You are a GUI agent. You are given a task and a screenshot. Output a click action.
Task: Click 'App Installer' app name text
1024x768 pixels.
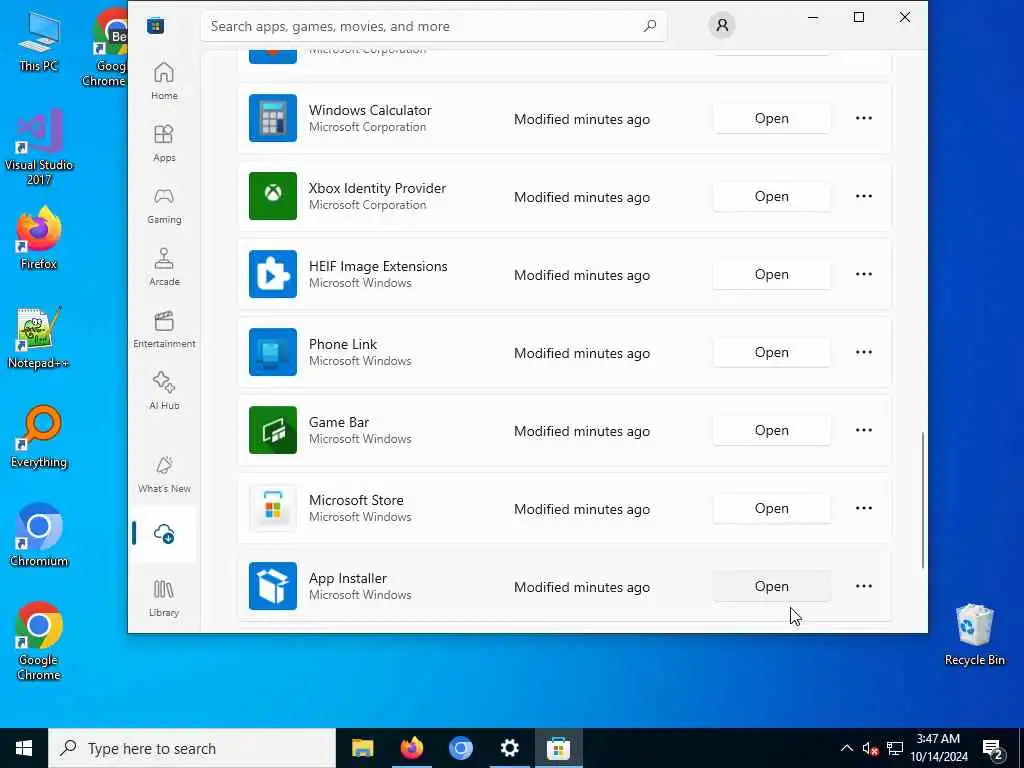(x=347, y=578)
